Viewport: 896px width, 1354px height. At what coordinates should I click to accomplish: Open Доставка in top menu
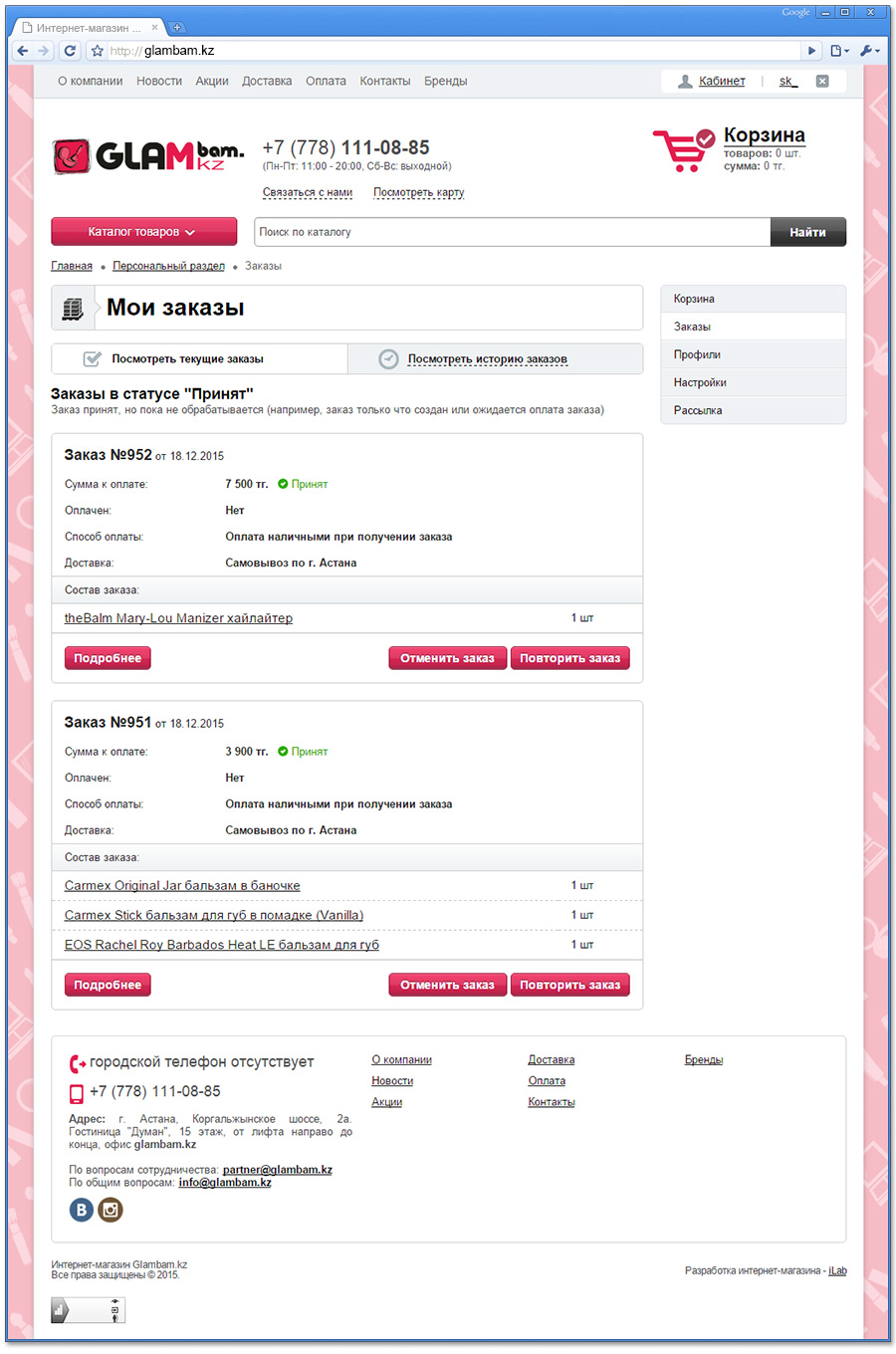tap(267, 82)
